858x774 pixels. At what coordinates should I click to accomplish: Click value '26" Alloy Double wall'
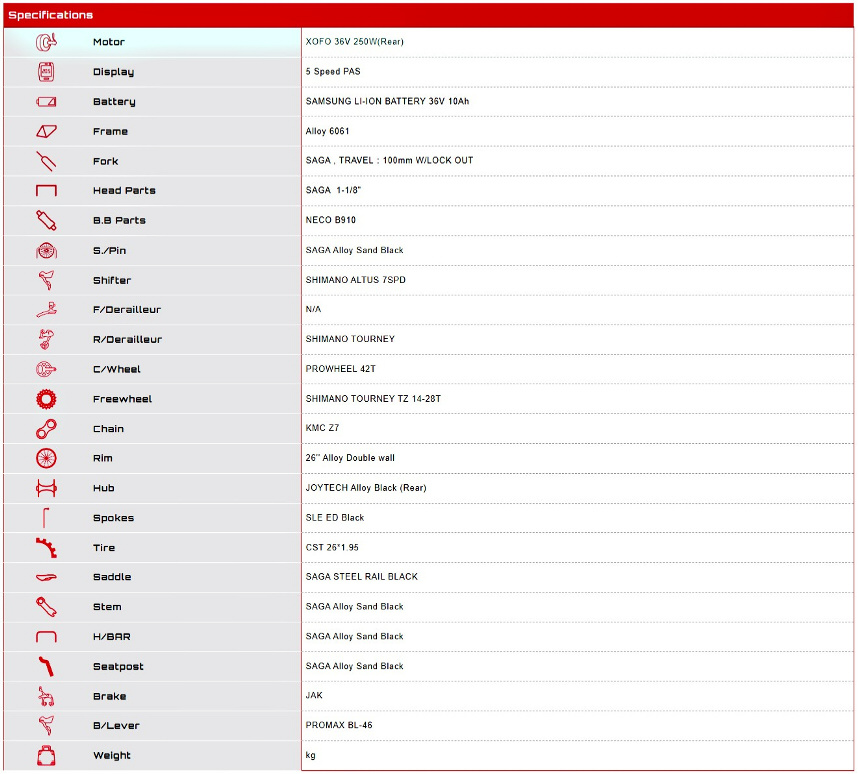coord(350,458)
